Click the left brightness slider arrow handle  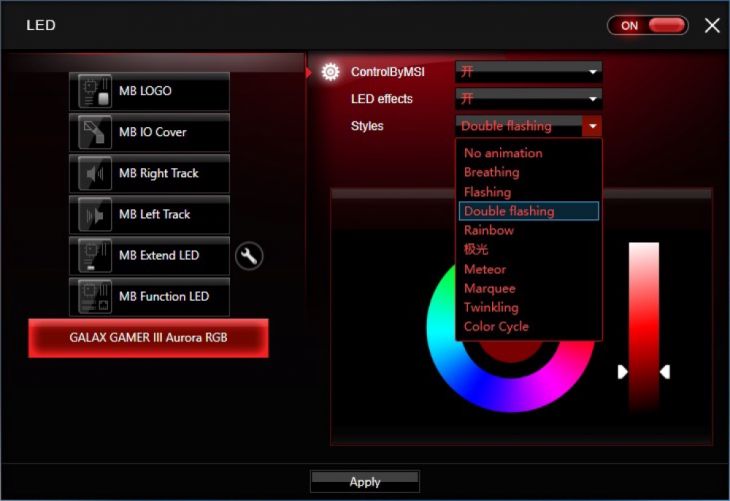(x=622, y=372)
